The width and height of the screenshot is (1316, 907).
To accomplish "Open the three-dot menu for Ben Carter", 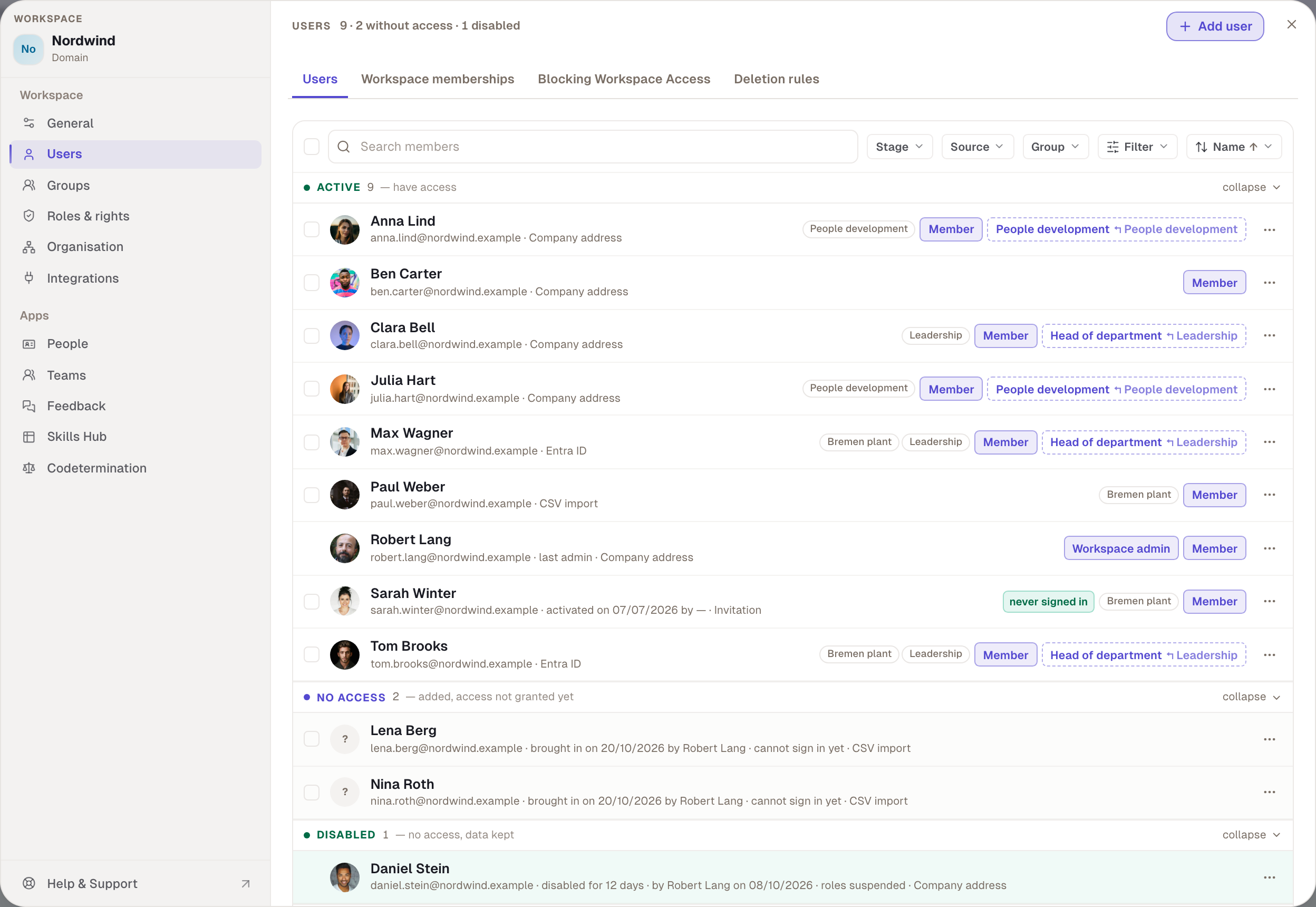I will pyautogui.click(x=1270, y=283).
